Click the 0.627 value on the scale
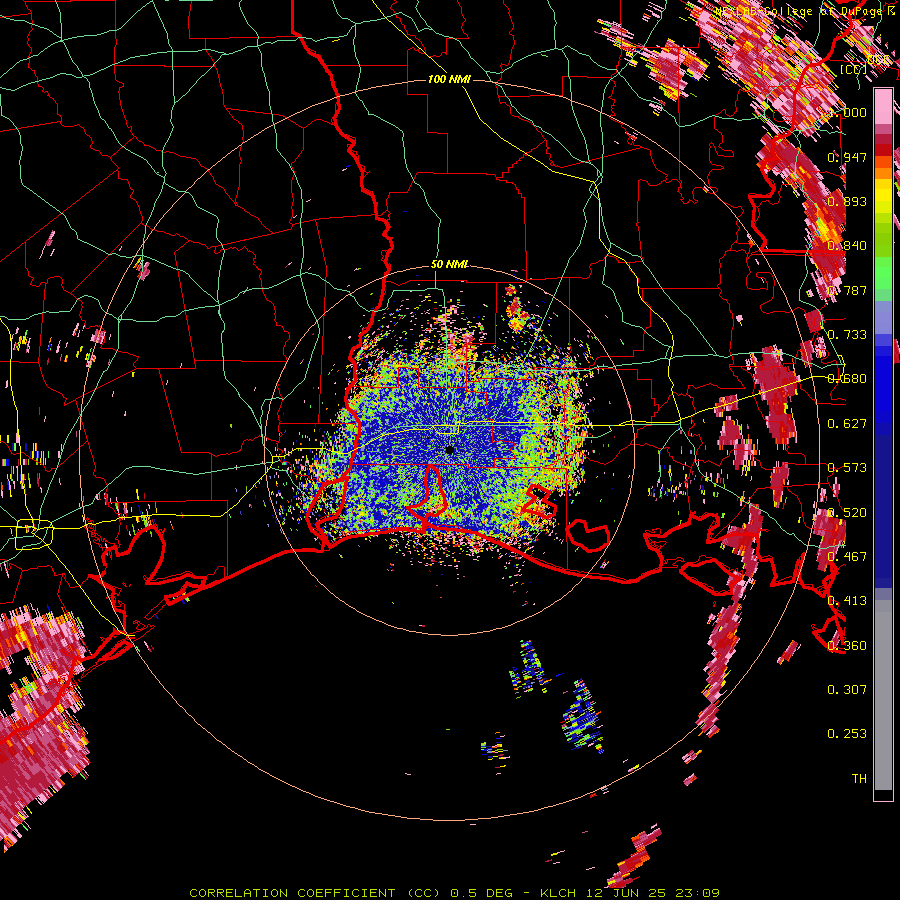This screenshot has width=900, height=900. tap(847, 424)
